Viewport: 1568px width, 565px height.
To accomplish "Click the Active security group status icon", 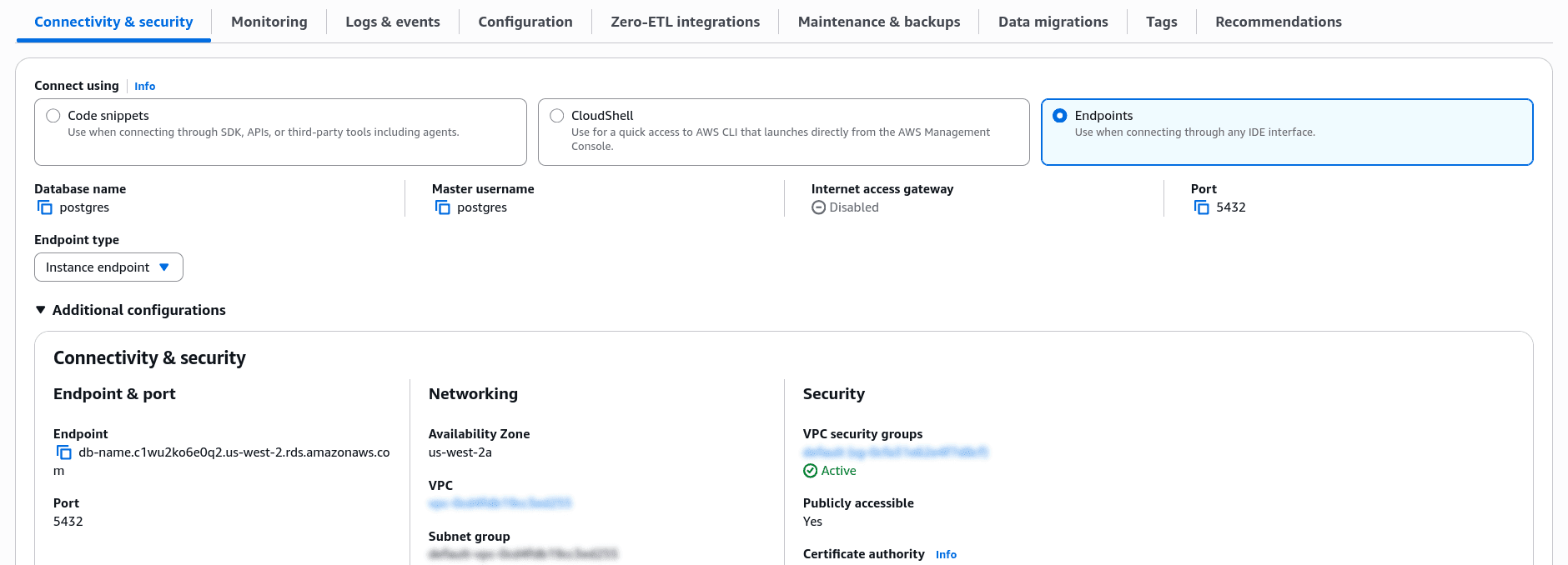I will [x=811, y=471].
